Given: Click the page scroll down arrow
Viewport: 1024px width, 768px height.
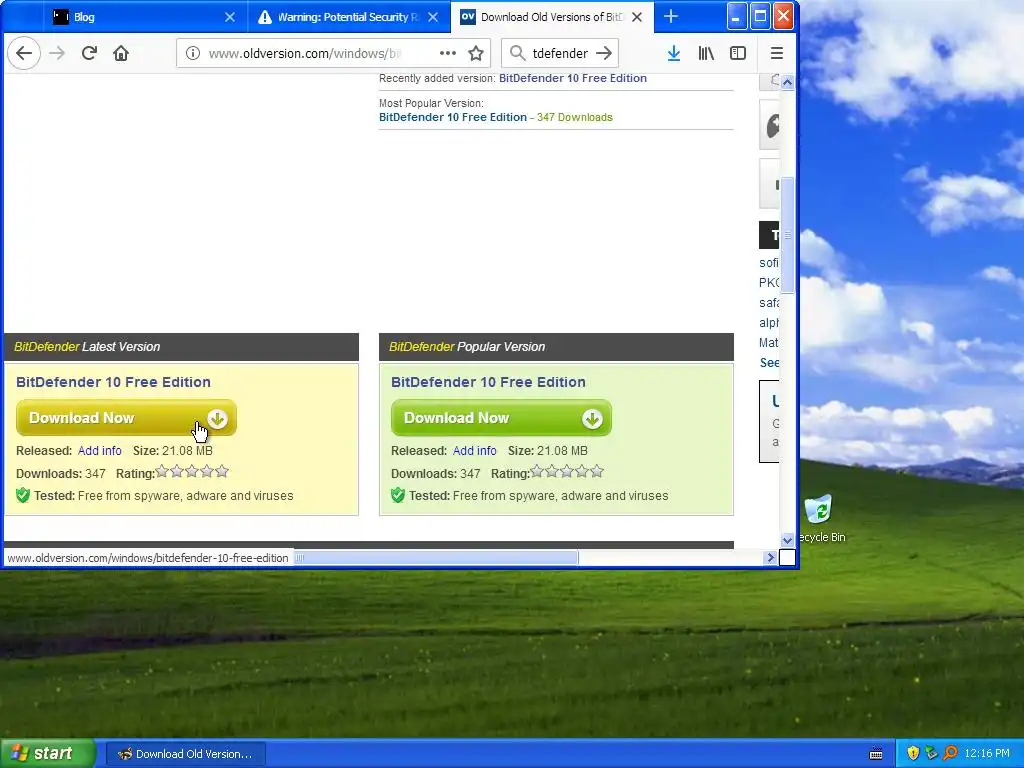Looking at the screenshot, I should [788, 539].
